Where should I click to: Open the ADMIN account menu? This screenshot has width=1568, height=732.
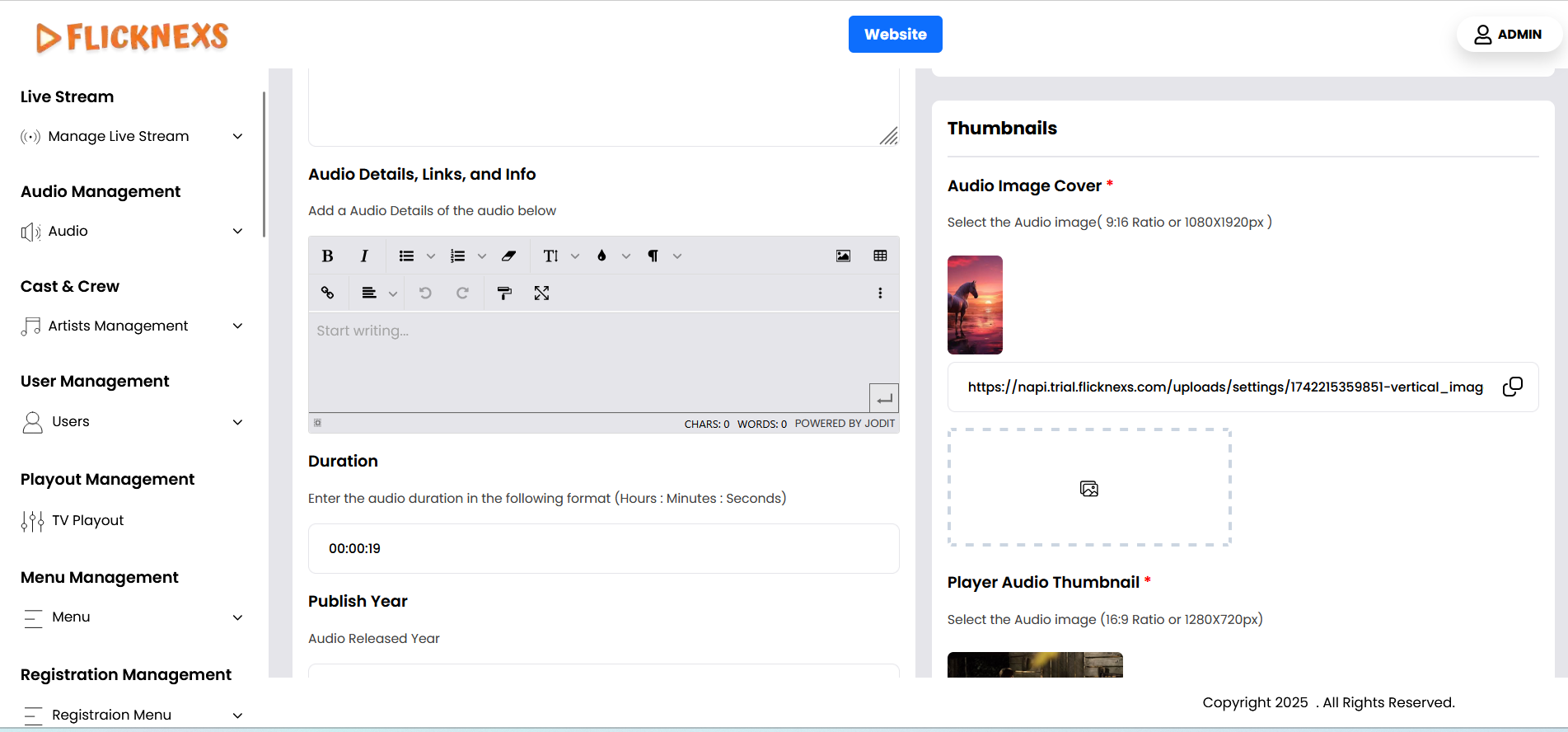click(x=1508, y=35)
